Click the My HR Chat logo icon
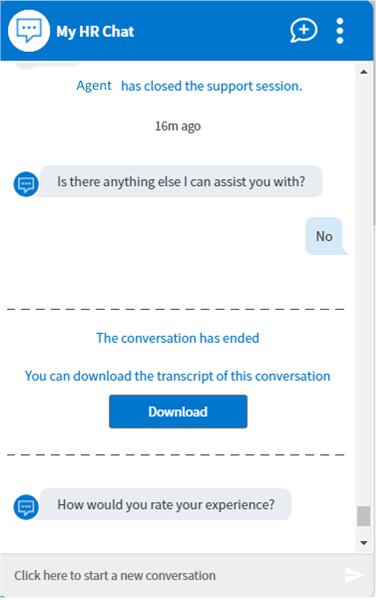Viewport: 376px width, 600px height. coord(29,31)
